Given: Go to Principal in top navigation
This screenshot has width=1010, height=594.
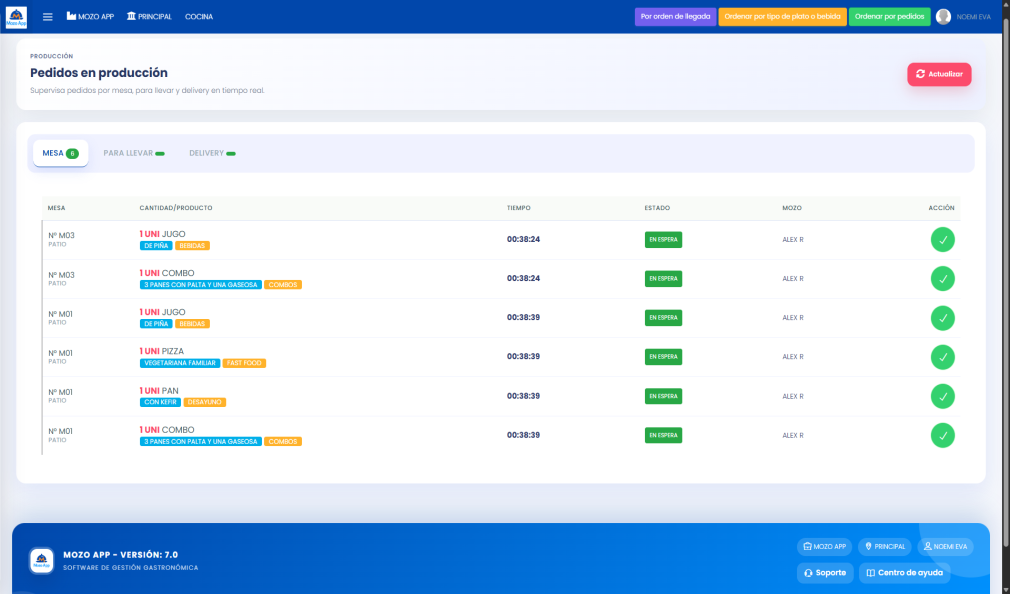Looking at the screenshot, I should tap(149, 17).
